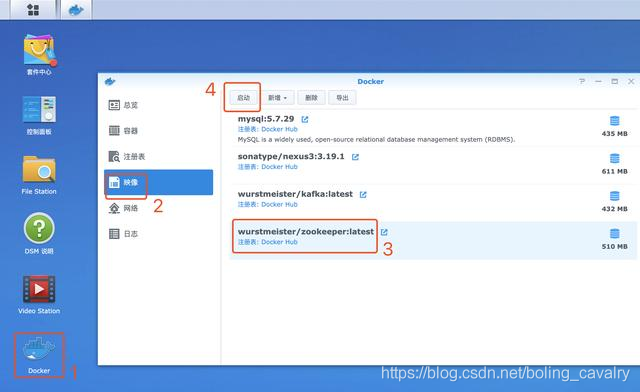The height and width of the screenshot is (392, 640).
Task: Click the MySQL description text line
Action: 376,139
